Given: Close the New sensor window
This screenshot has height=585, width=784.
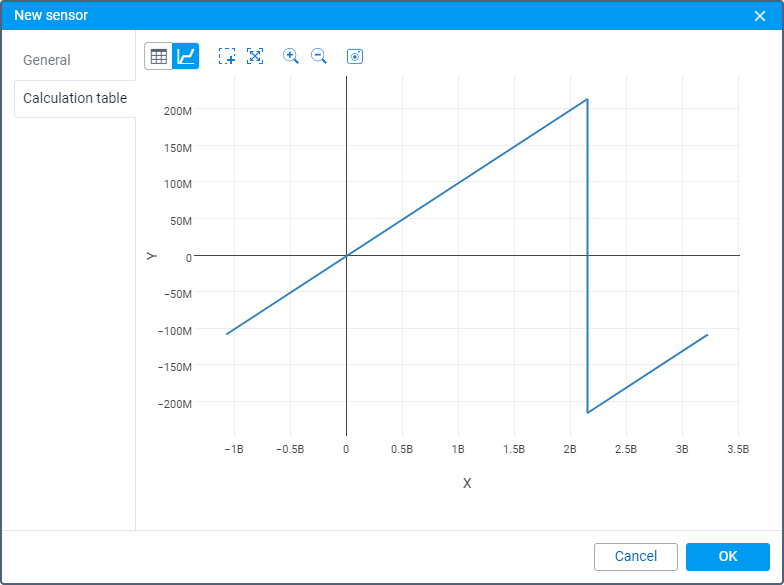Looking at the screenshot, I should (x=760, y=16).
